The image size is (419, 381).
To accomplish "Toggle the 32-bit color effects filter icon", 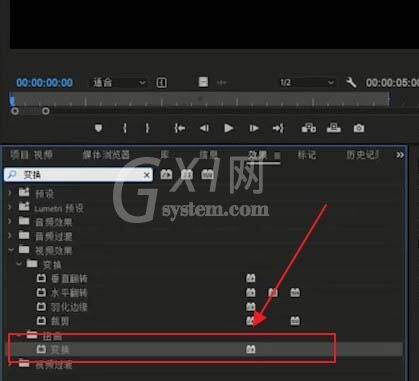I will click(x=187, y=174).
